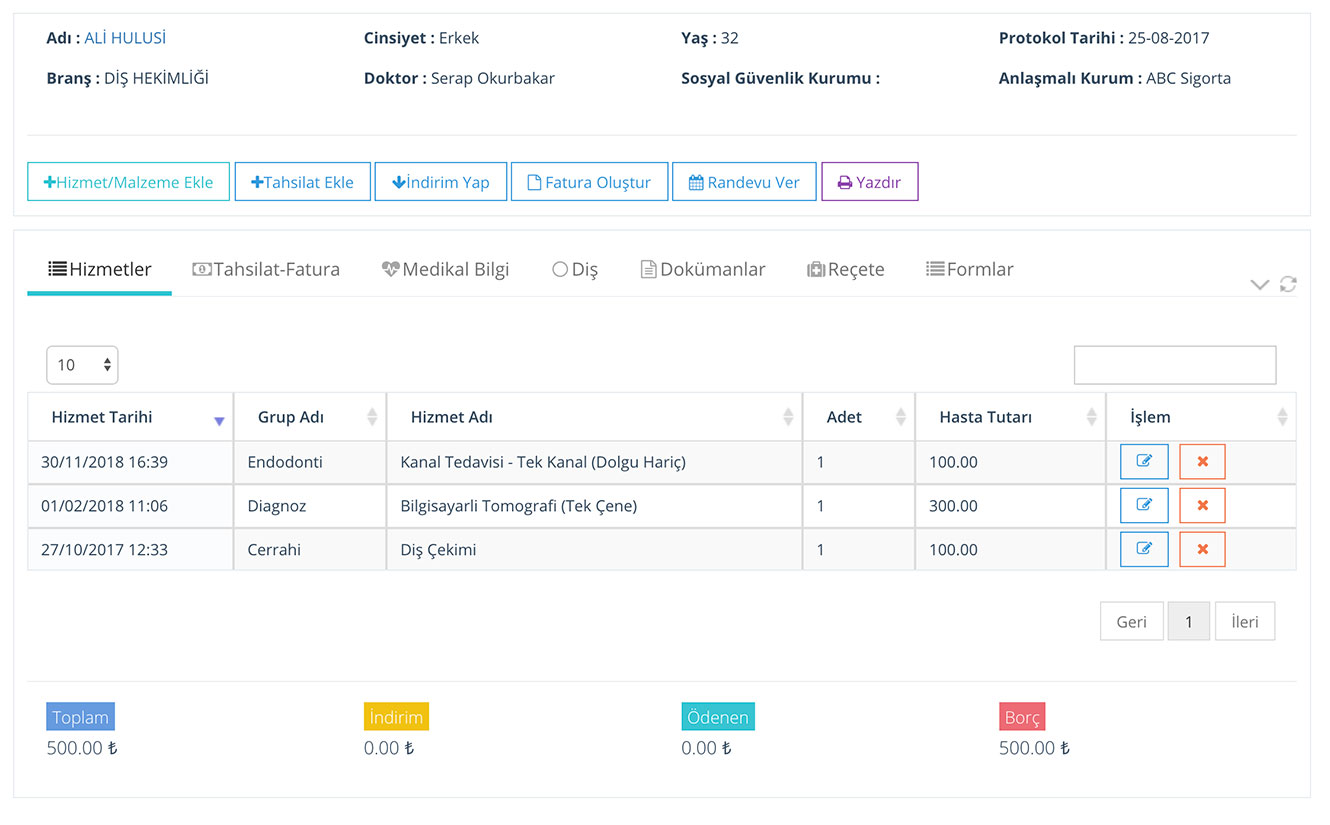Go to previous page with Geri
The width and height of the screenshot is (1330, 825).
[1132, 621]
